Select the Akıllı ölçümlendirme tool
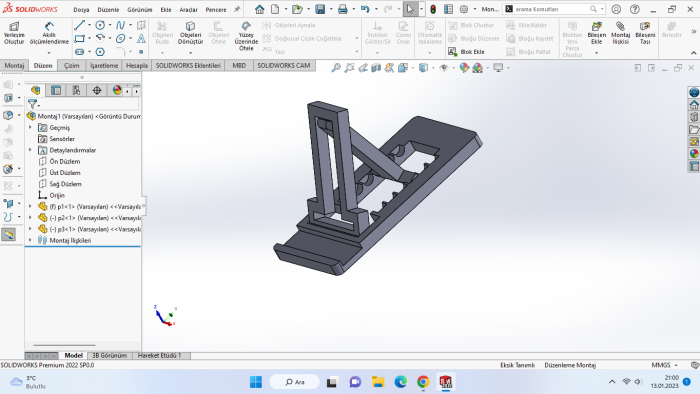The image size is (700, 394). click(49, 33)
